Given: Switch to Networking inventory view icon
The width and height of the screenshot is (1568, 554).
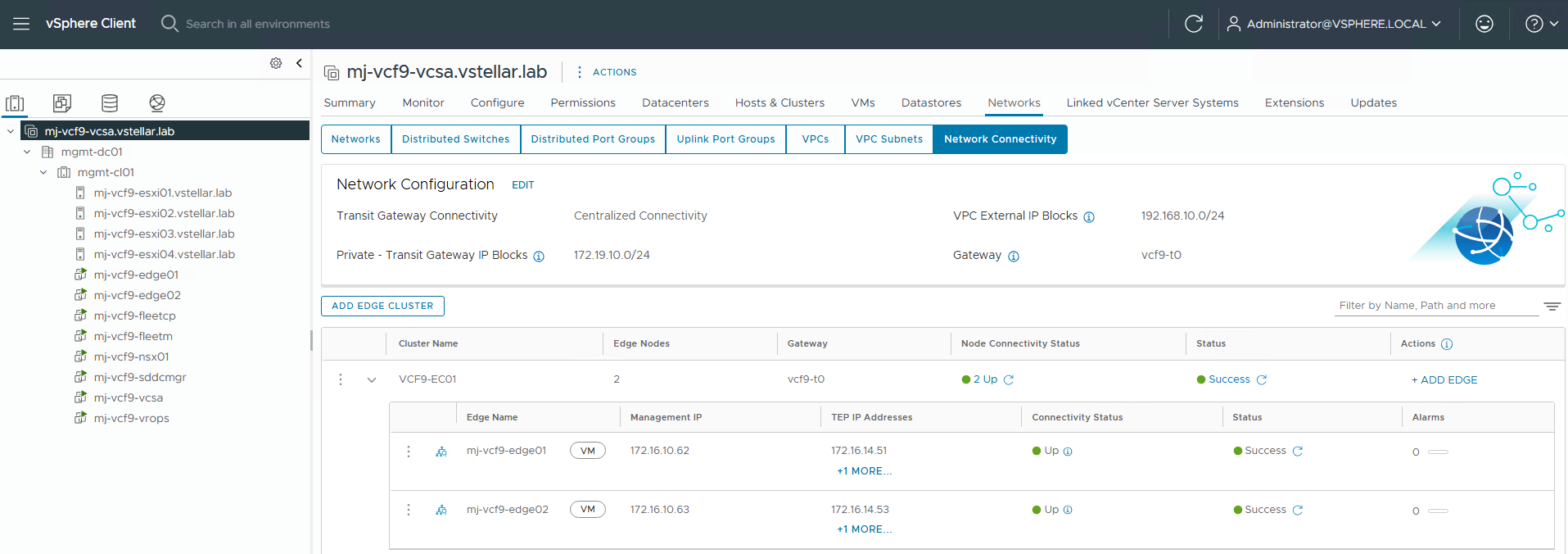Looking at the screenshot, I should point(157,102).
